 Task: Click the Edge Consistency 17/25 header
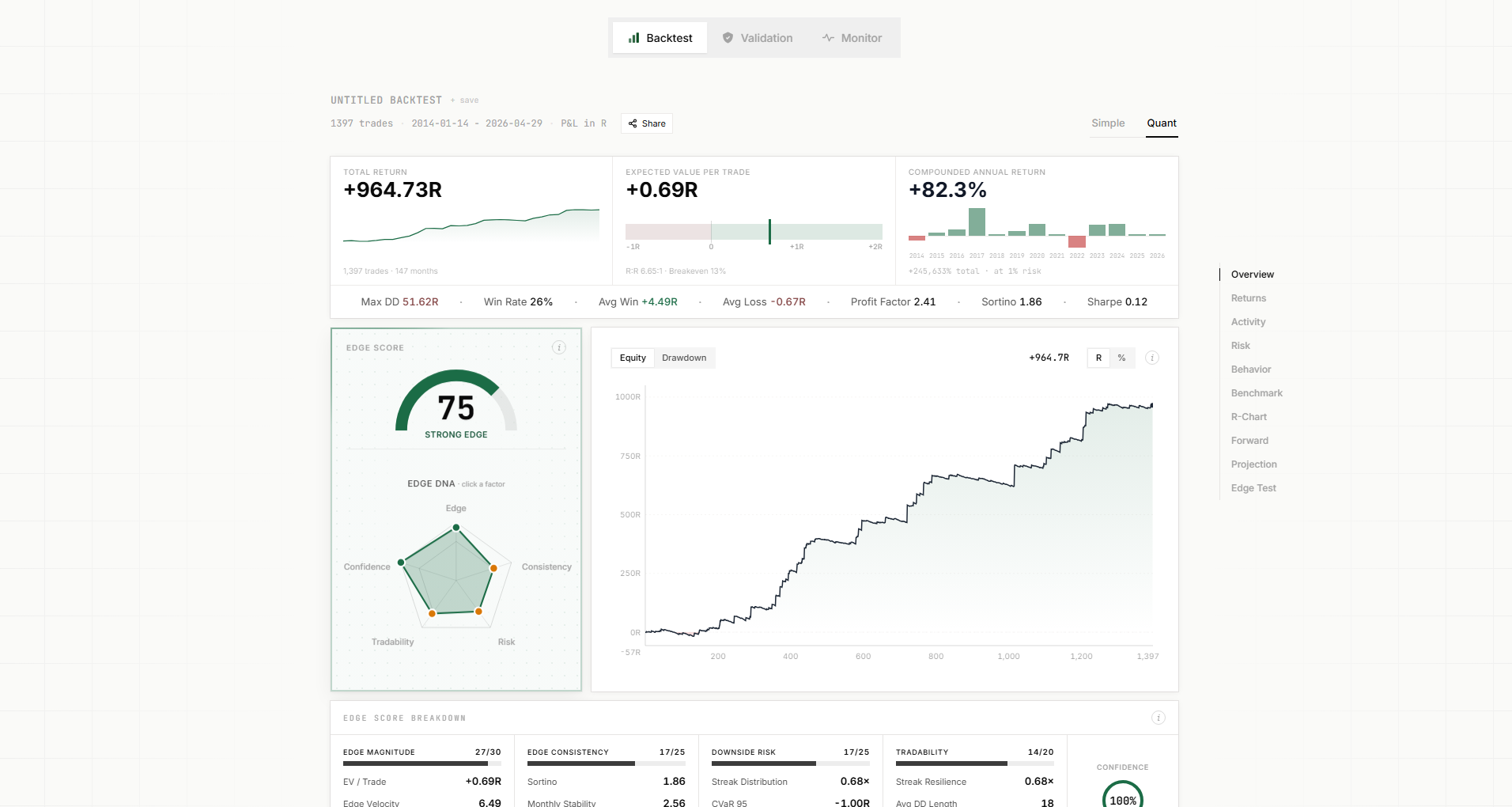pos(606,752)
